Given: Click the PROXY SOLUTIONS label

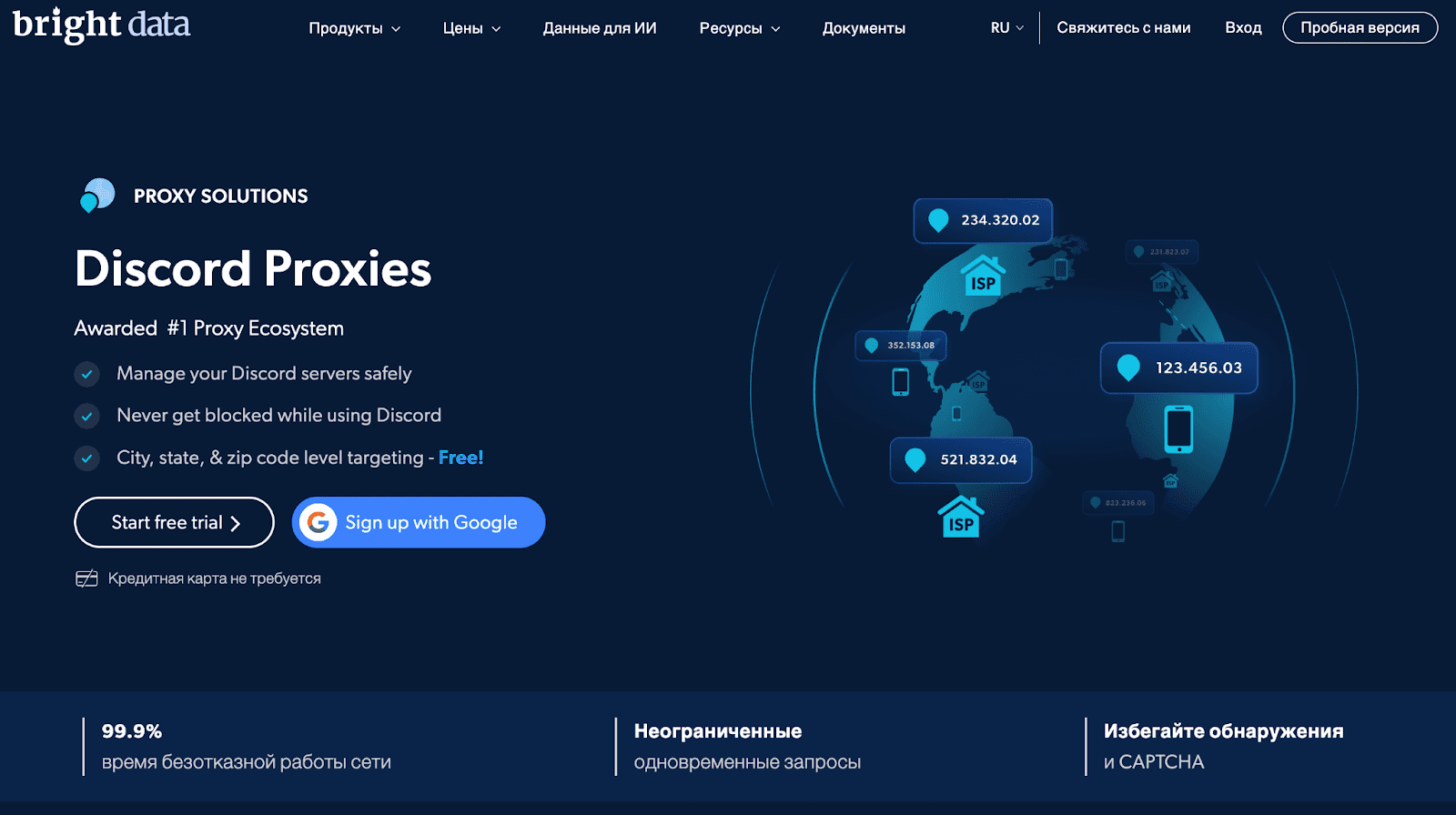Looking at the screenshot, I should (221, 196).
